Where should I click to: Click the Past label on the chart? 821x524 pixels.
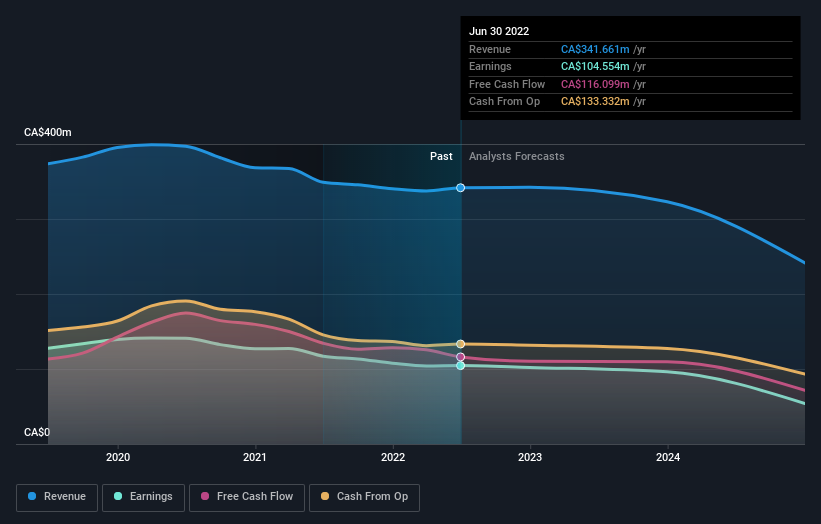click(x=441, y=157)
